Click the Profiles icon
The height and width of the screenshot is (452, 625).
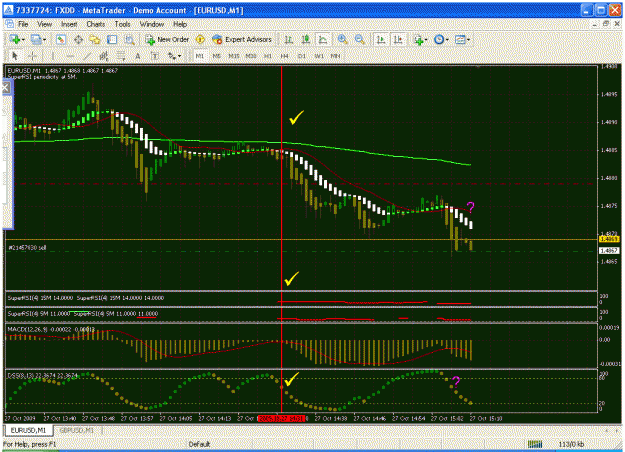pos(36,39)
